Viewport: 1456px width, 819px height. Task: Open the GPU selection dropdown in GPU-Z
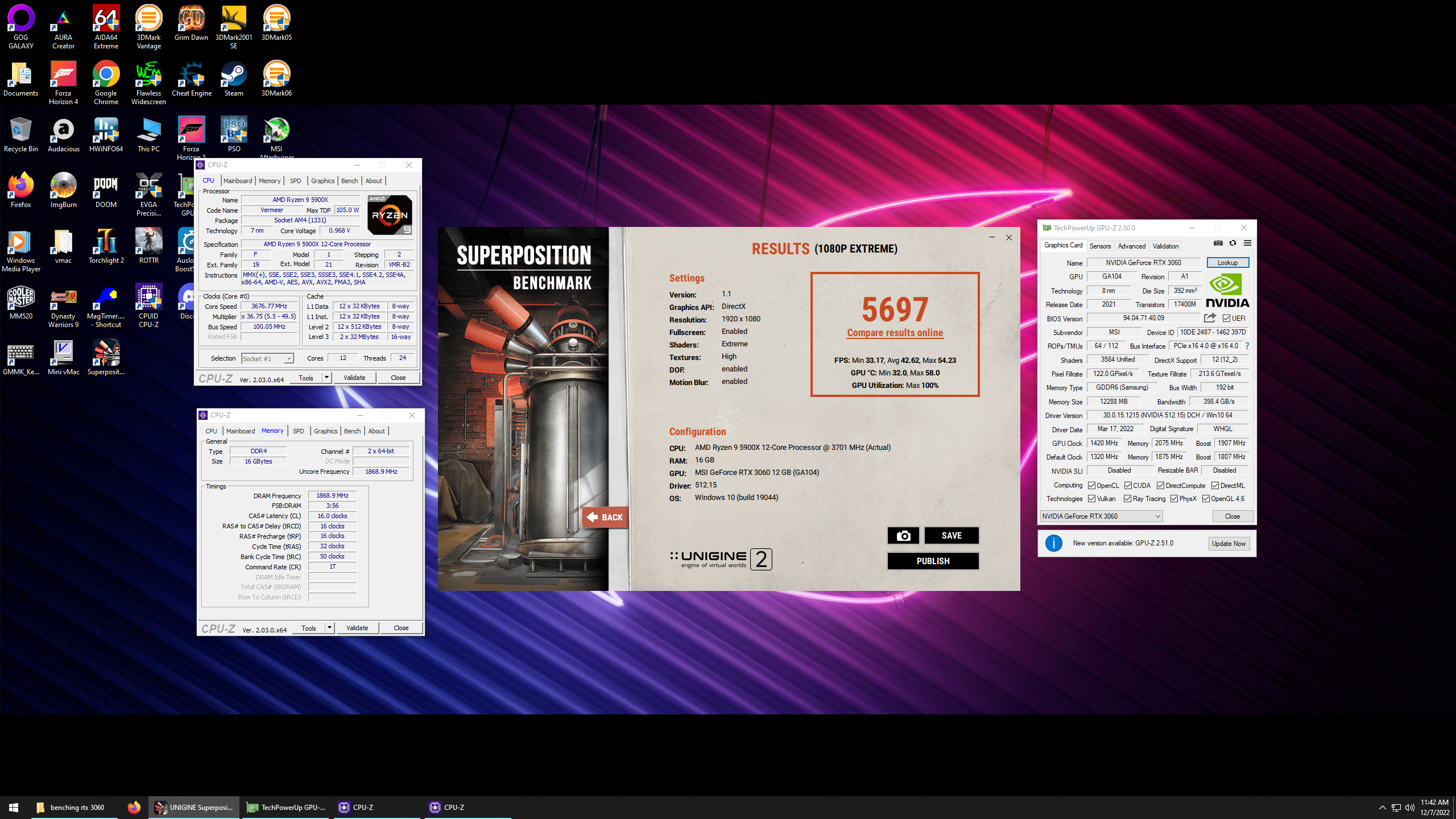coord(1101,516)
